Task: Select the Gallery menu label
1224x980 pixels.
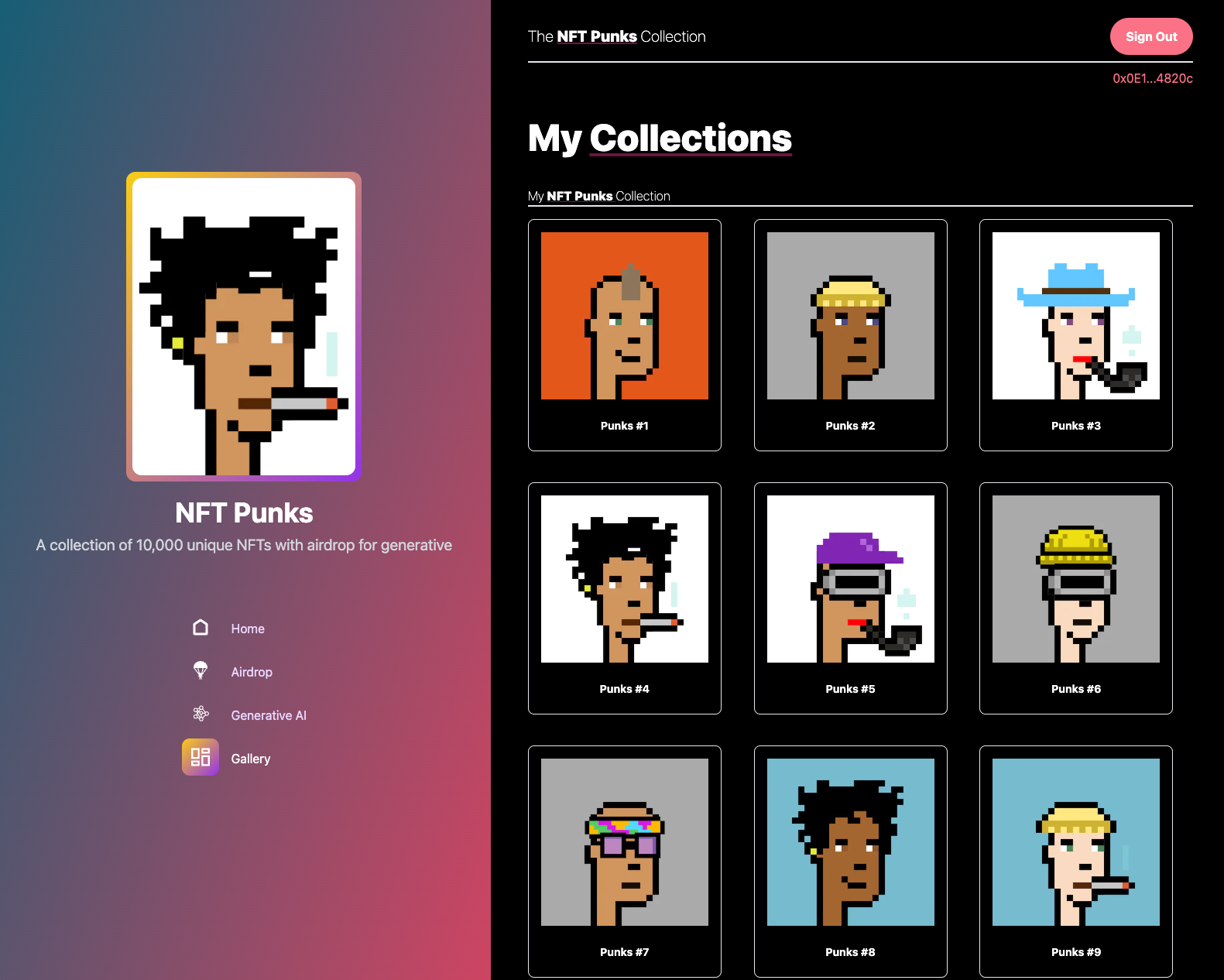Action: coord(251,759)
